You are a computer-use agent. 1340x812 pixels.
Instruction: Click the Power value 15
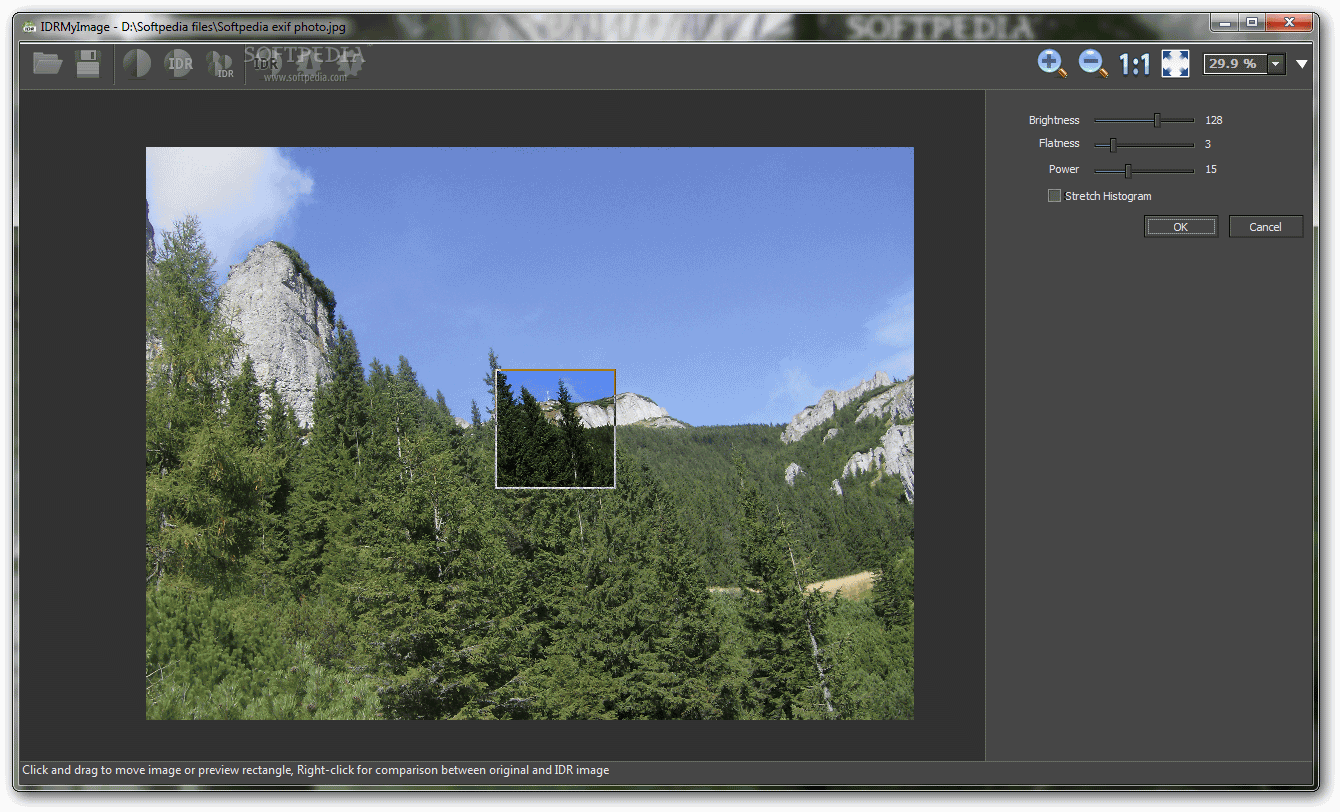(1211, 169)
